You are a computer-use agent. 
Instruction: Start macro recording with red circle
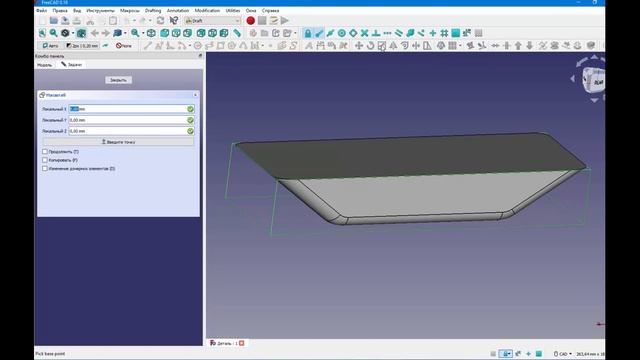[x=251, y=20]
